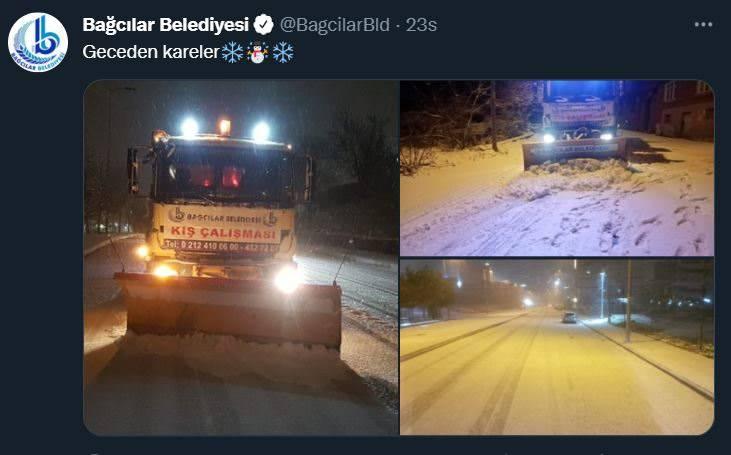Click the Bağcılar Belediyesi display name

tap(166, 25)
